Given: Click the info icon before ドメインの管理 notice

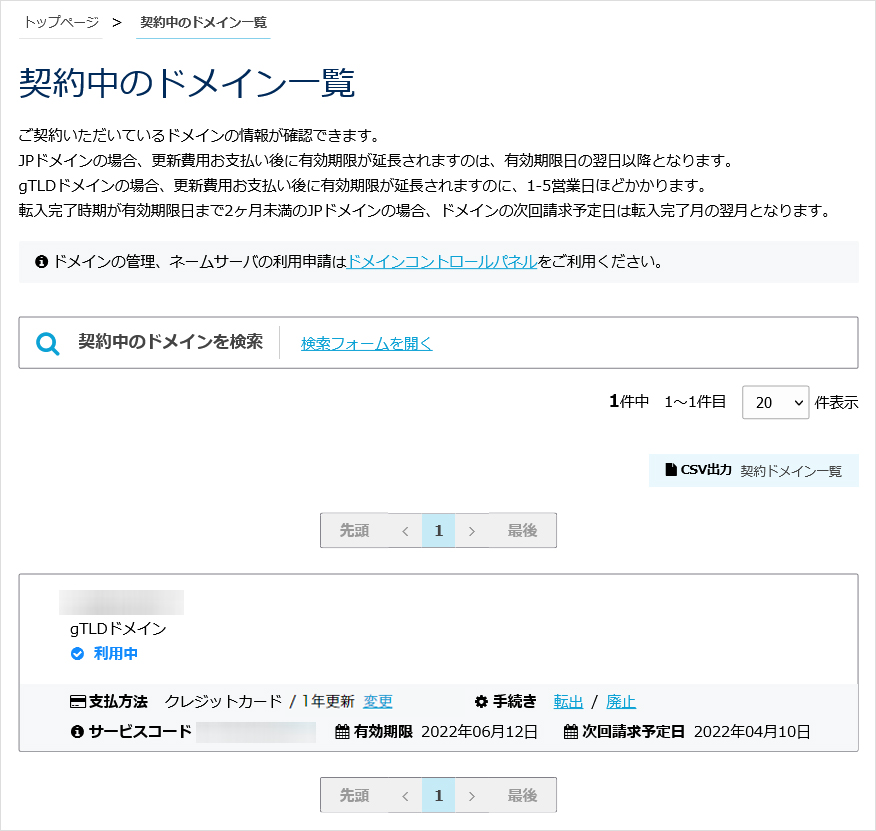Looking at the screenshot, I should click(x=40, y=262).
